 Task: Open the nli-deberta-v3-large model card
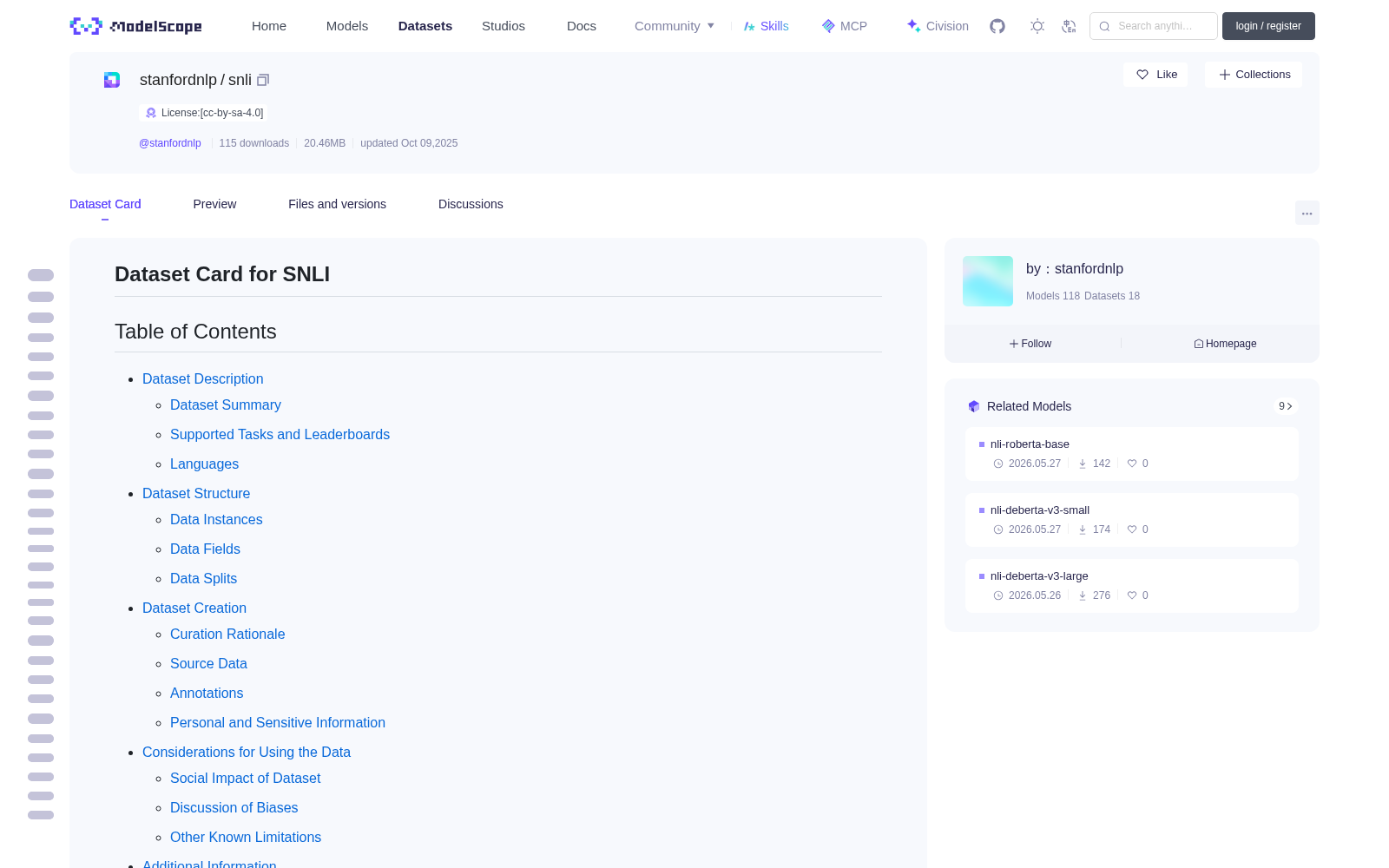coord(1132,586)
